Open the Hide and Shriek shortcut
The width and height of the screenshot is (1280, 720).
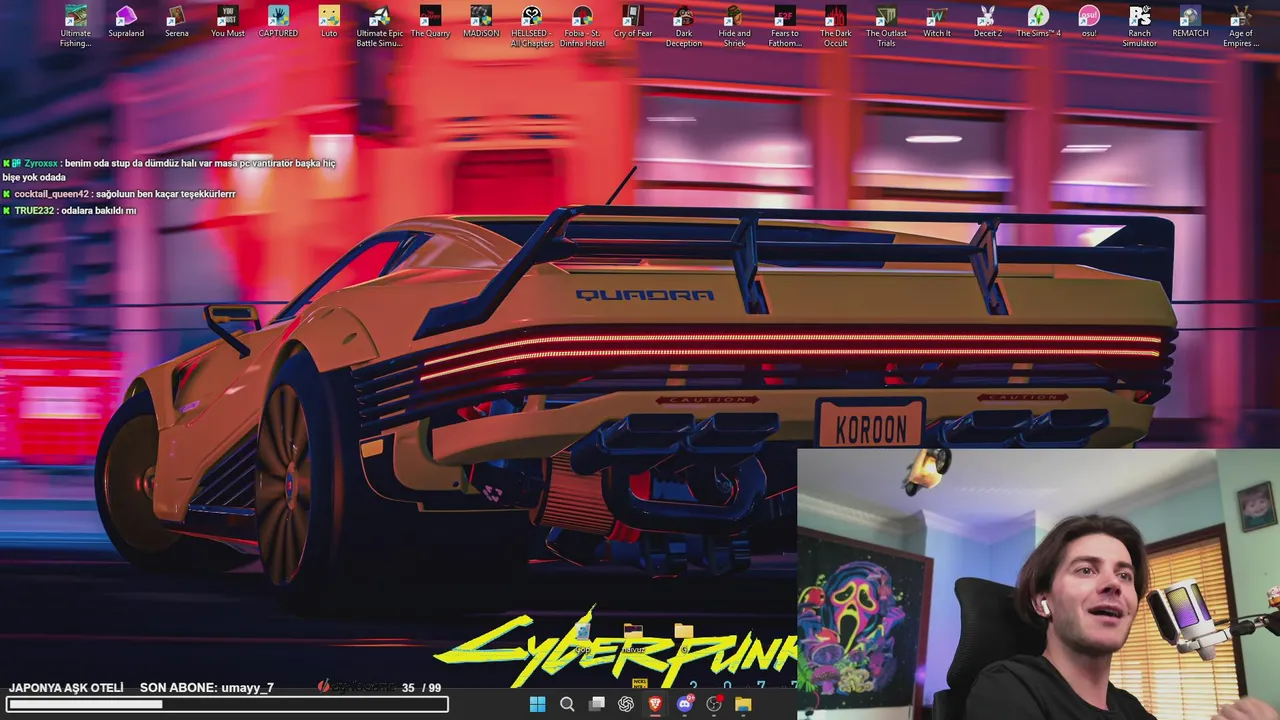(734, 26)
